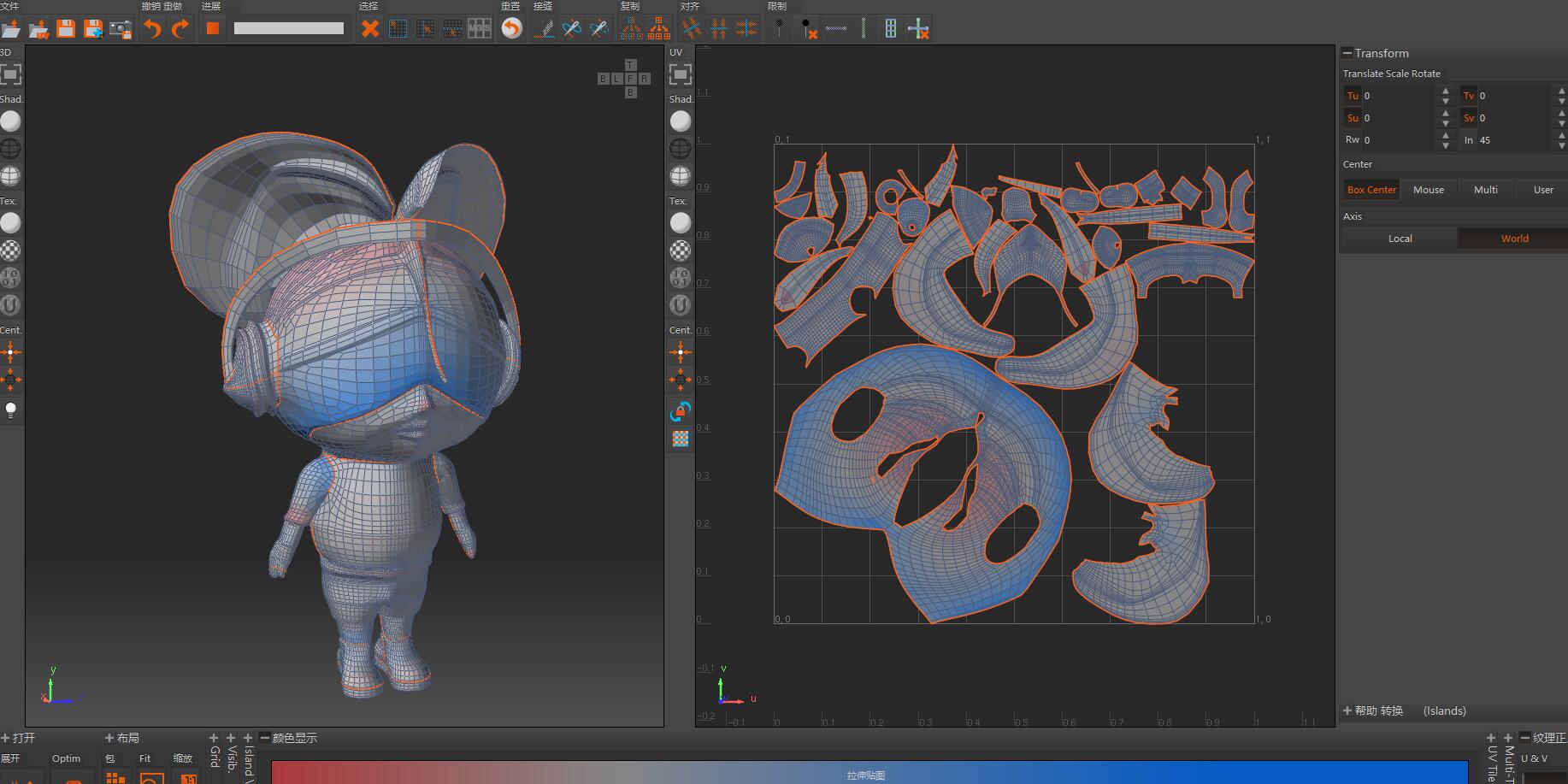Click the UV magnet icon in UV panel

681,305
